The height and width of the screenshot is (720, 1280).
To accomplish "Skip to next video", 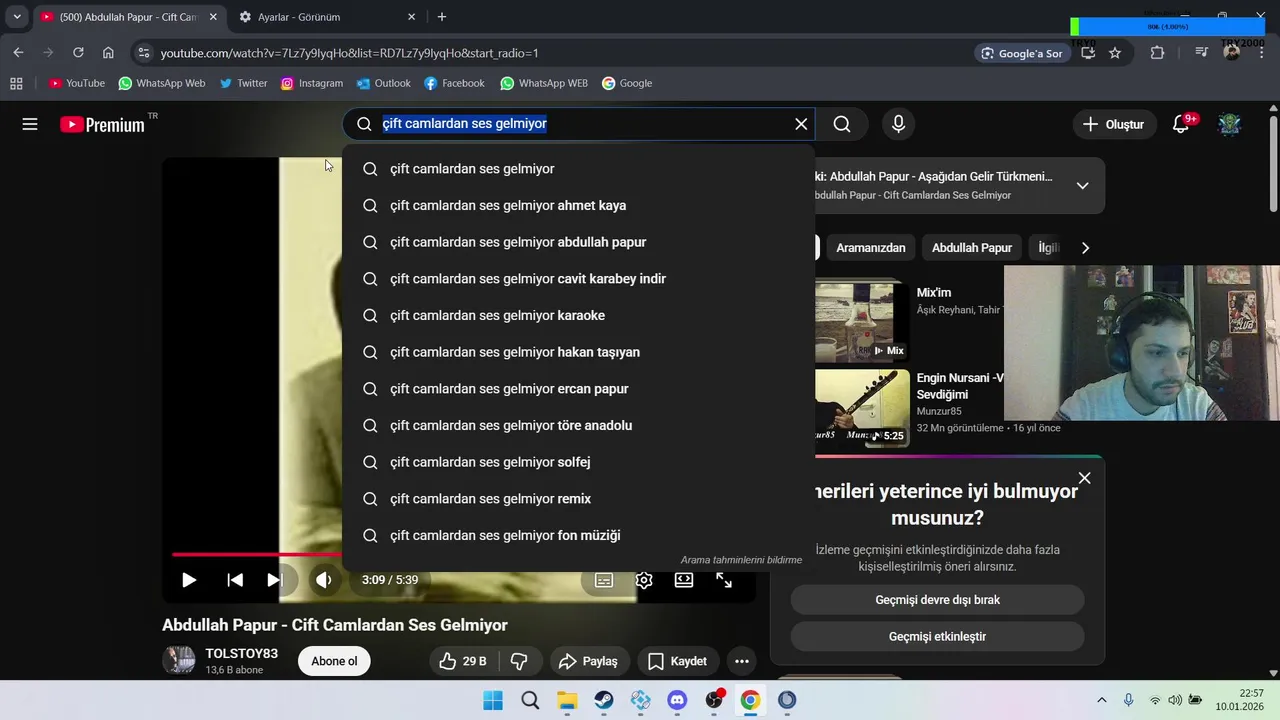I will (274, 580).
